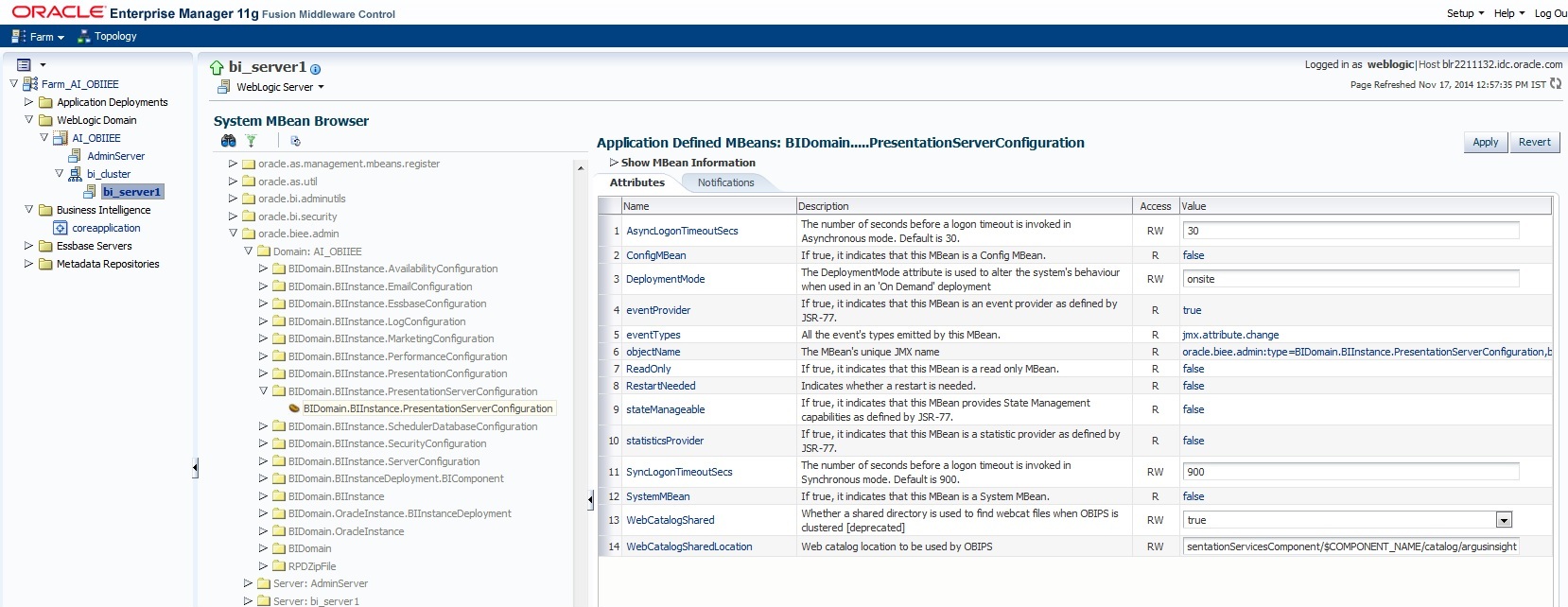This screenshot has height=607, width=1568.
Task: Expand BIDomain.BIInstance.LogConfiguration node
Action: [x=264, y=321]
